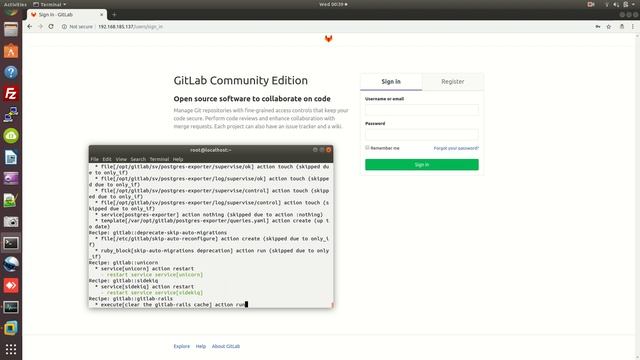Click the root@localhost terminal title bar

click(x=211, y=150)
